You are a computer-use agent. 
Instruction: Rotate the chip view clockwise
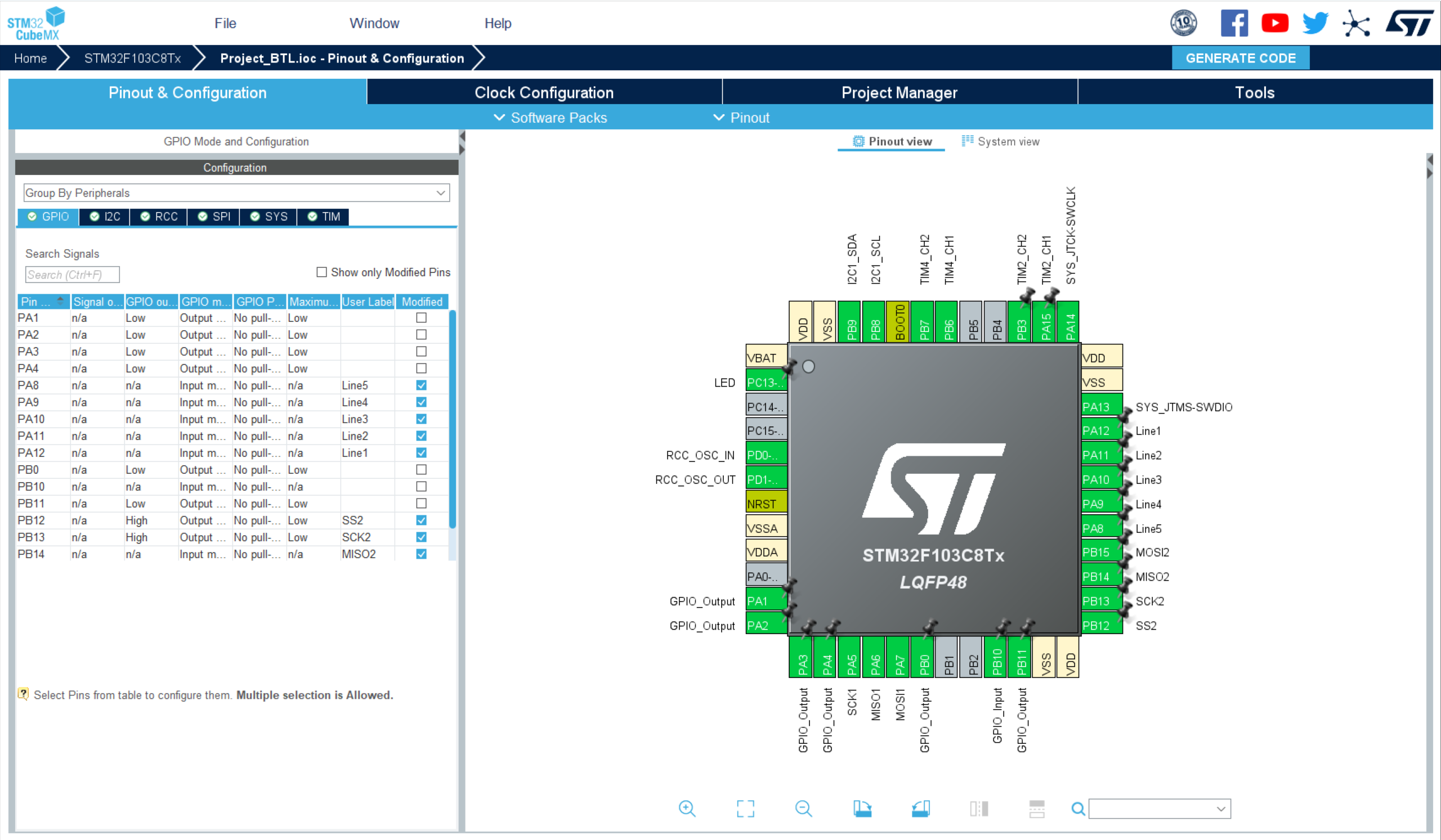tap(862, 808)
